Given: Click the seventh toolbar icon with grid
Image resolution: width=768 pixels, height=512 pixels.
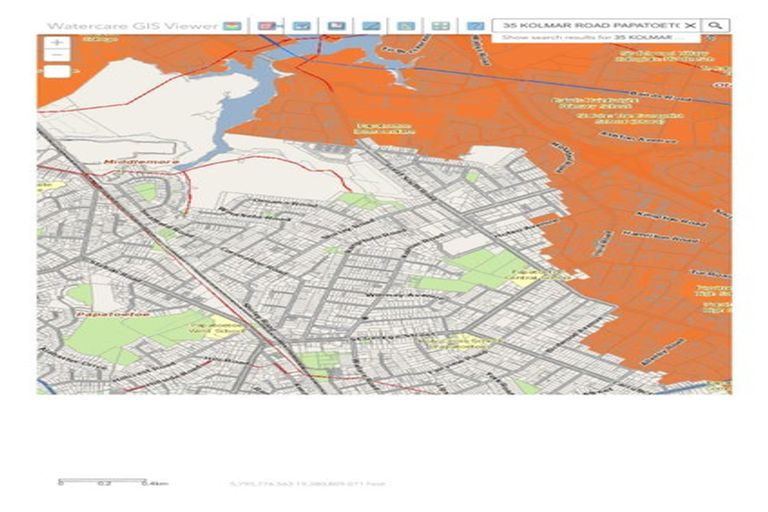Looking at the screenshot, I should (x=440, y=24).
